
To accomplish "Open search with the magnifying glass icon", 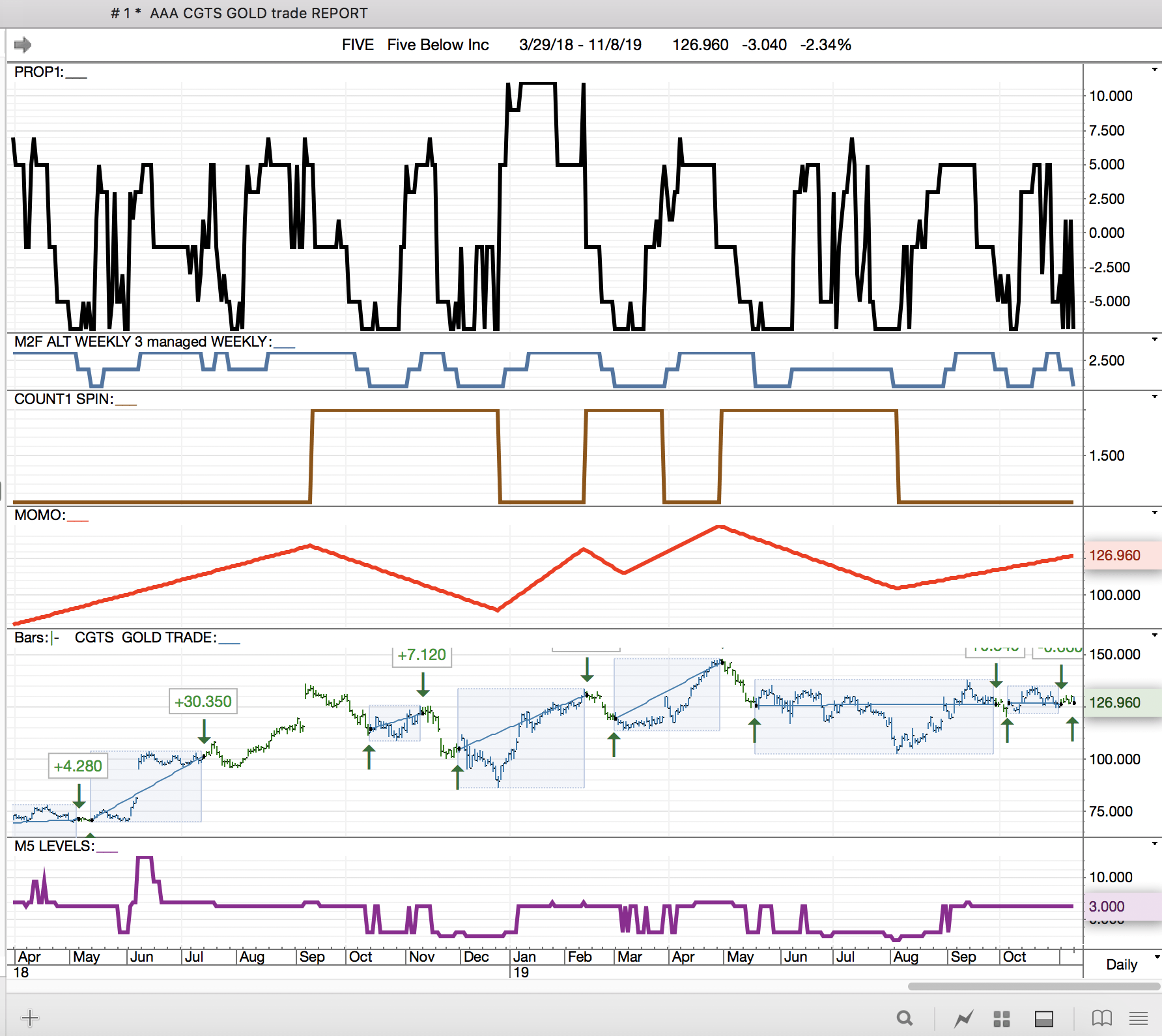I will pyautogui.click(x=904, y=1018).
